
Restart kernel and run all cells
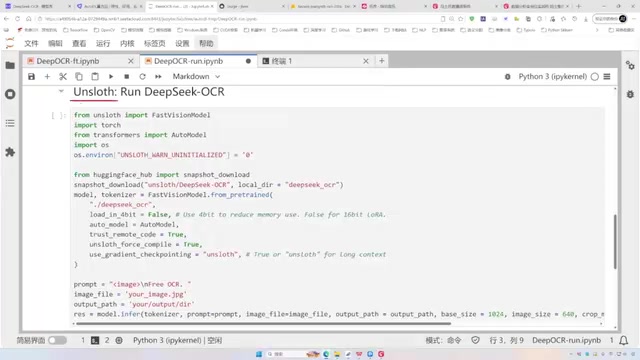pyautogui.click(x=158, y=76)
